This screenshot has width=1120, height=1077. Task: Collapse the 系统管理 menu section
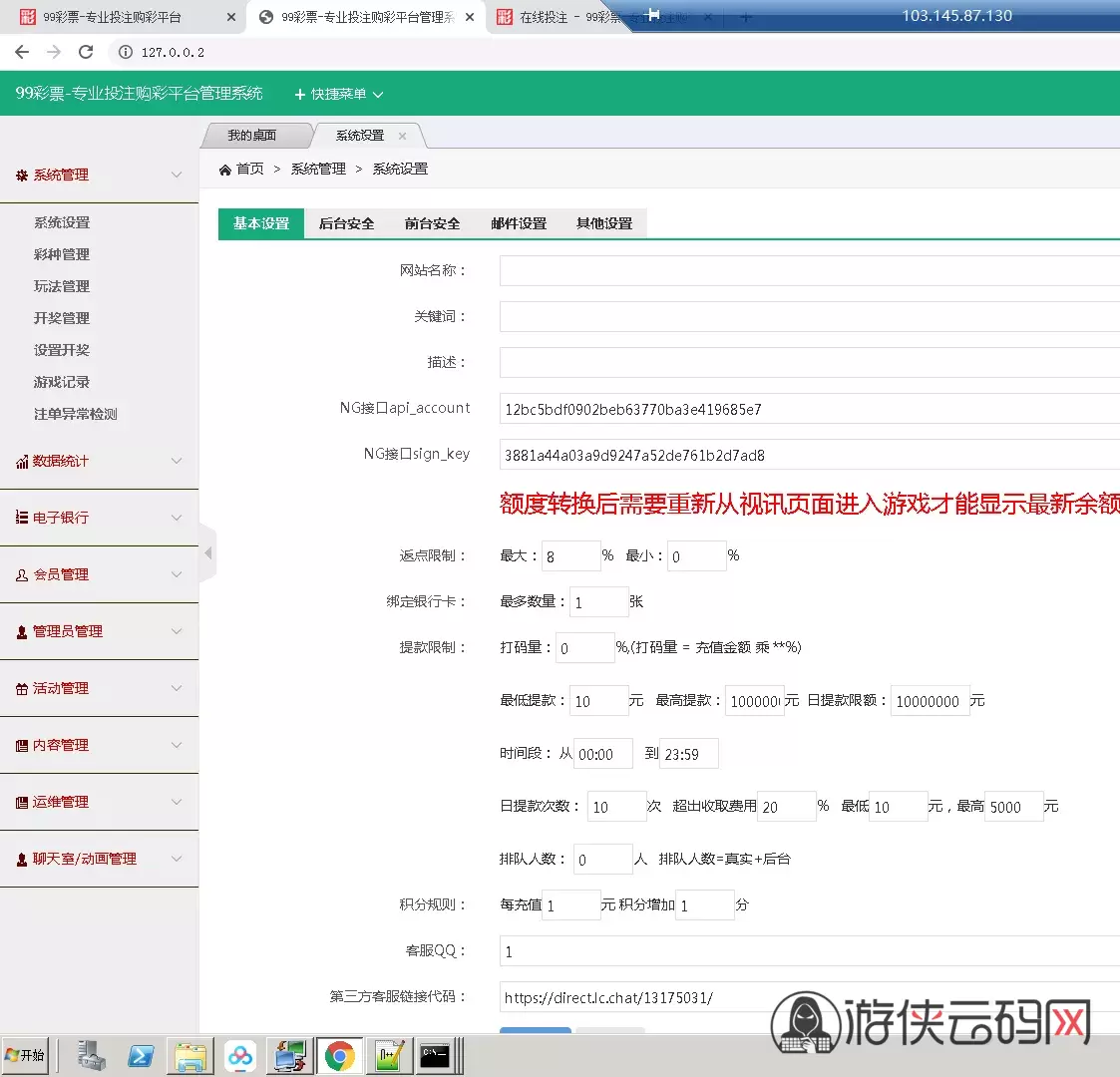click(177, 175)
